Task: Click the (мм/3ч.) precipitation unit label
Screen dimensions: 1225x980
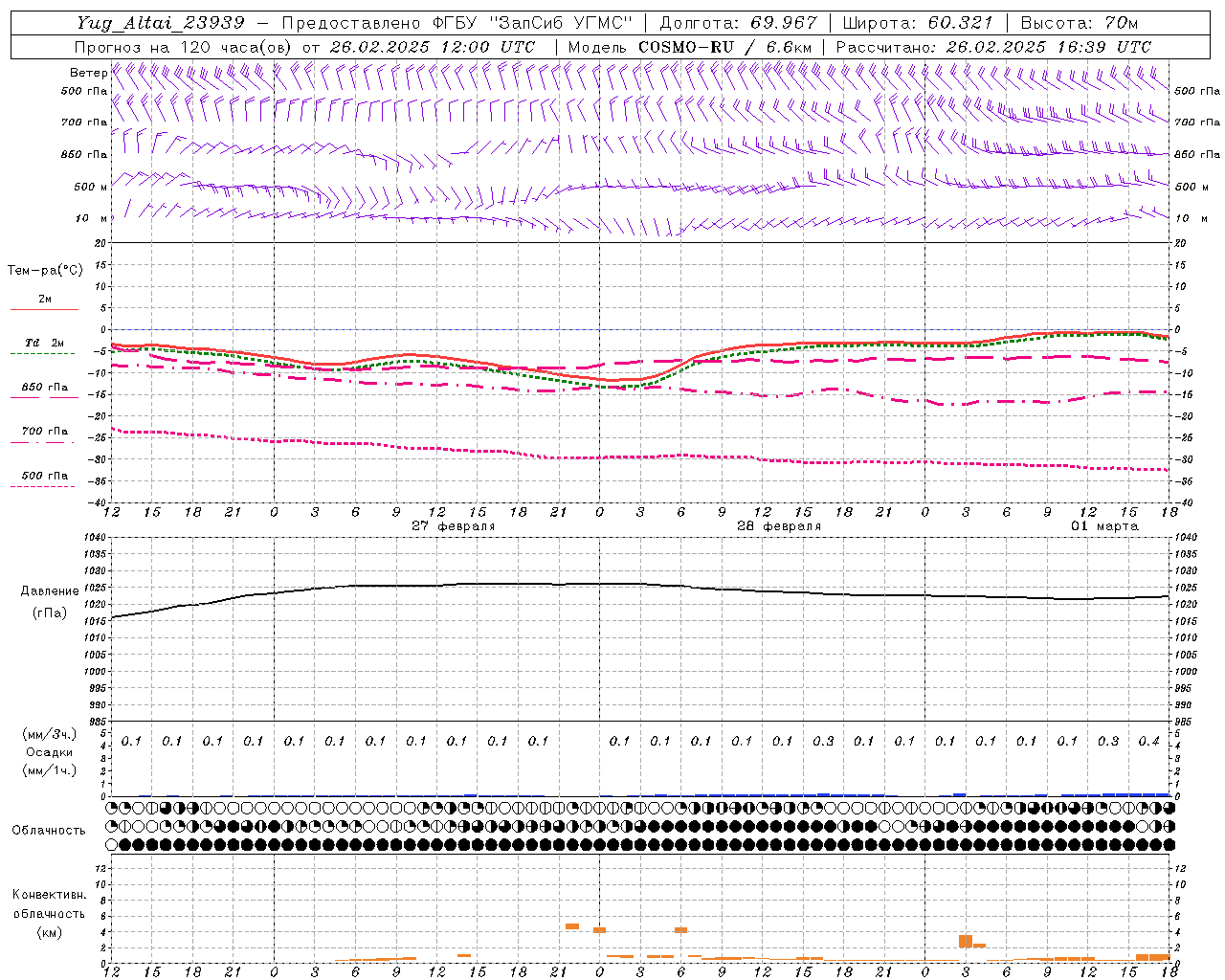Action: click(x=49, y=734)
